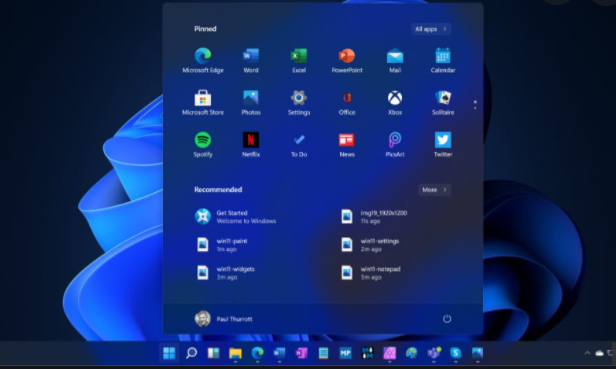This screenshot has width=616, height=369.
Task: Launch PicsArt from pinned apps
Action: tap(395, 145)
